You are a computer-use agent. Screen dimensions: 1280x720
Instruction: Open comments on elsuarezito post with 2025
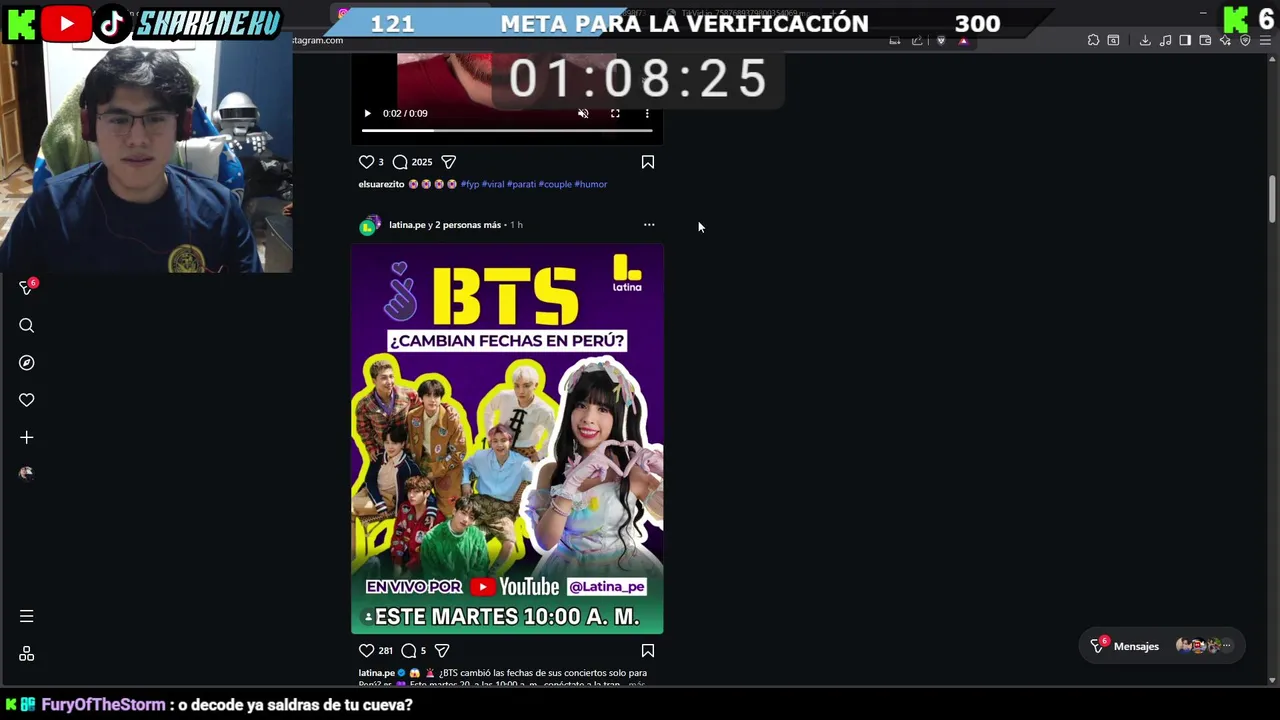(400, 162)
